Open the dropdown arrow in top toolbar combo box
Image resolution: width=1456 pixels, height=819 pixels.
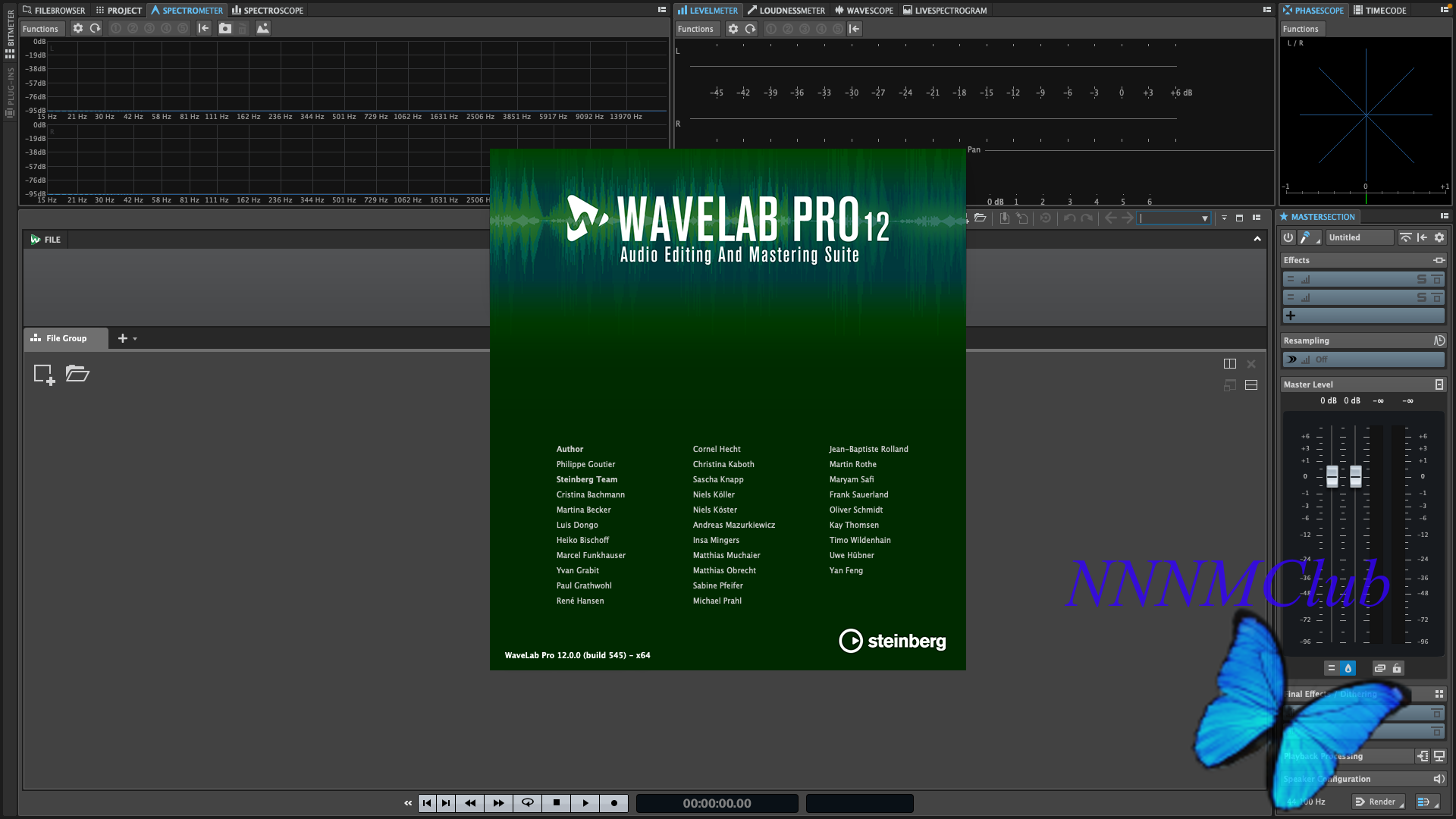(x=1204, y=218)
